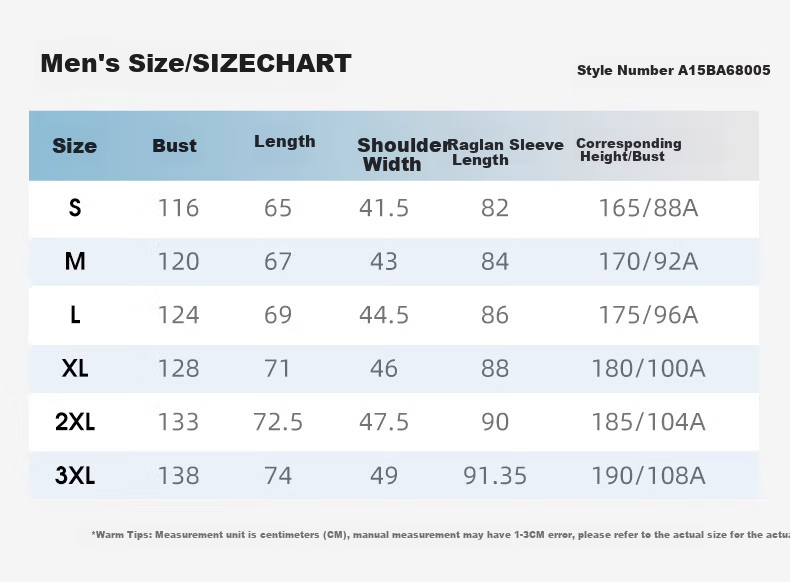
Task: Click the 180/100A cell in XL row
Action: (x=648, y=368)
